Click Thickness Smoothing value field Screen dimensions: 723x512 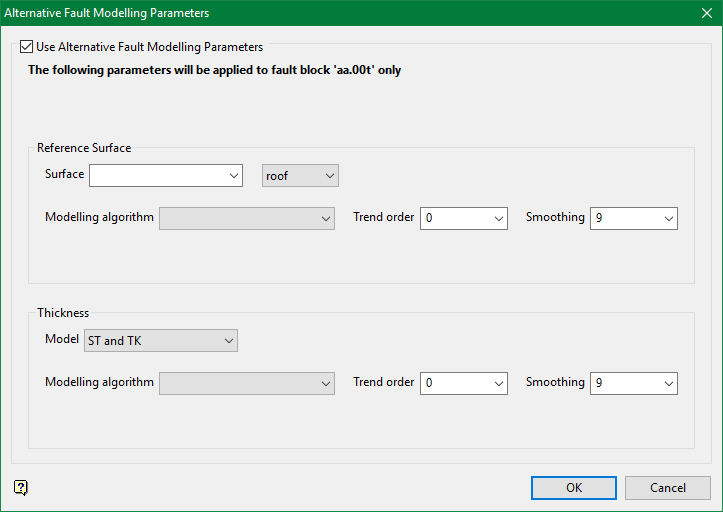[x=624, y=383]
